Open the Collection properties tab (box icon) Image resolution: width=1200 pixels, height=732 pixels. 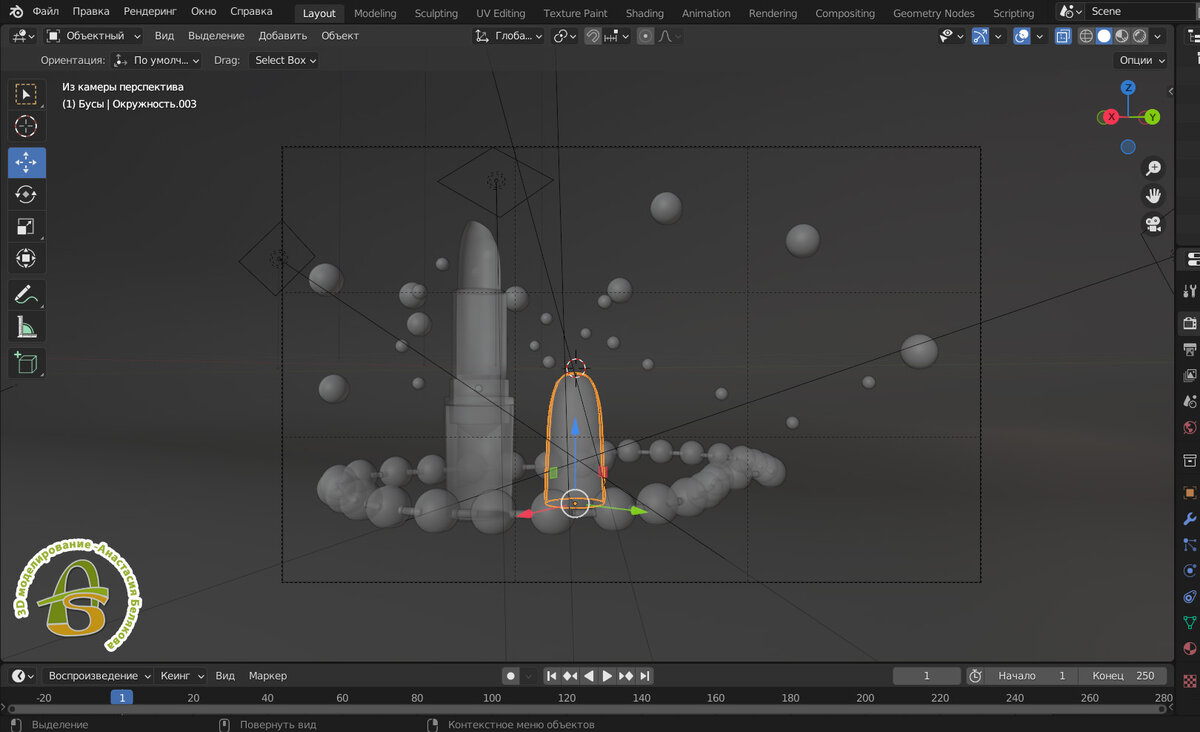point(1190,461)
